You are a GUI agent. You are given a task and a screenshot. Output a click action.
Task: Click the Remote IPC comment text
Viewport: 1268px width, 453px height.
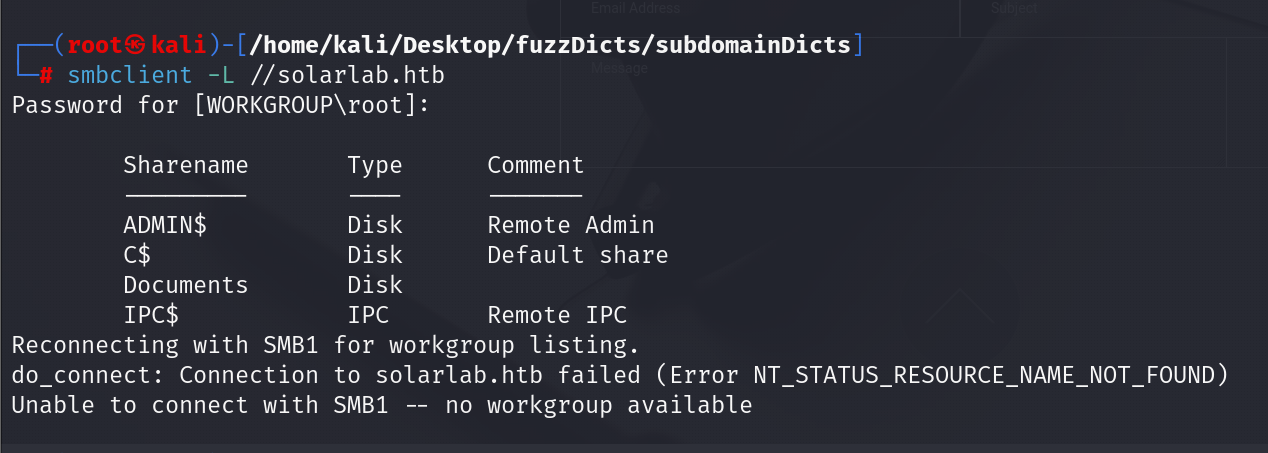557,316
